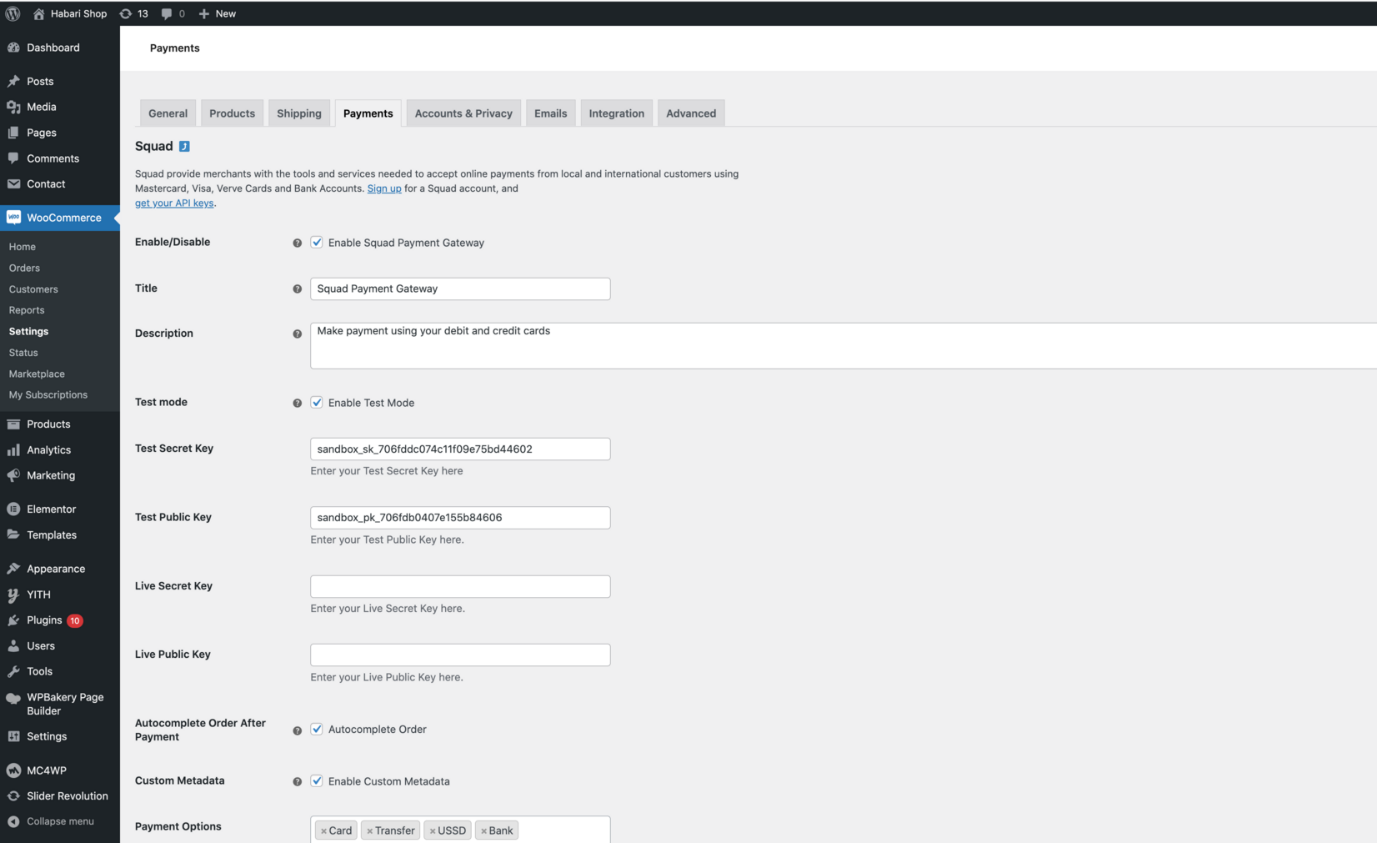The image size is (1377, 843).
Task: Click the Slider Revolution icon
Action: 13,796
